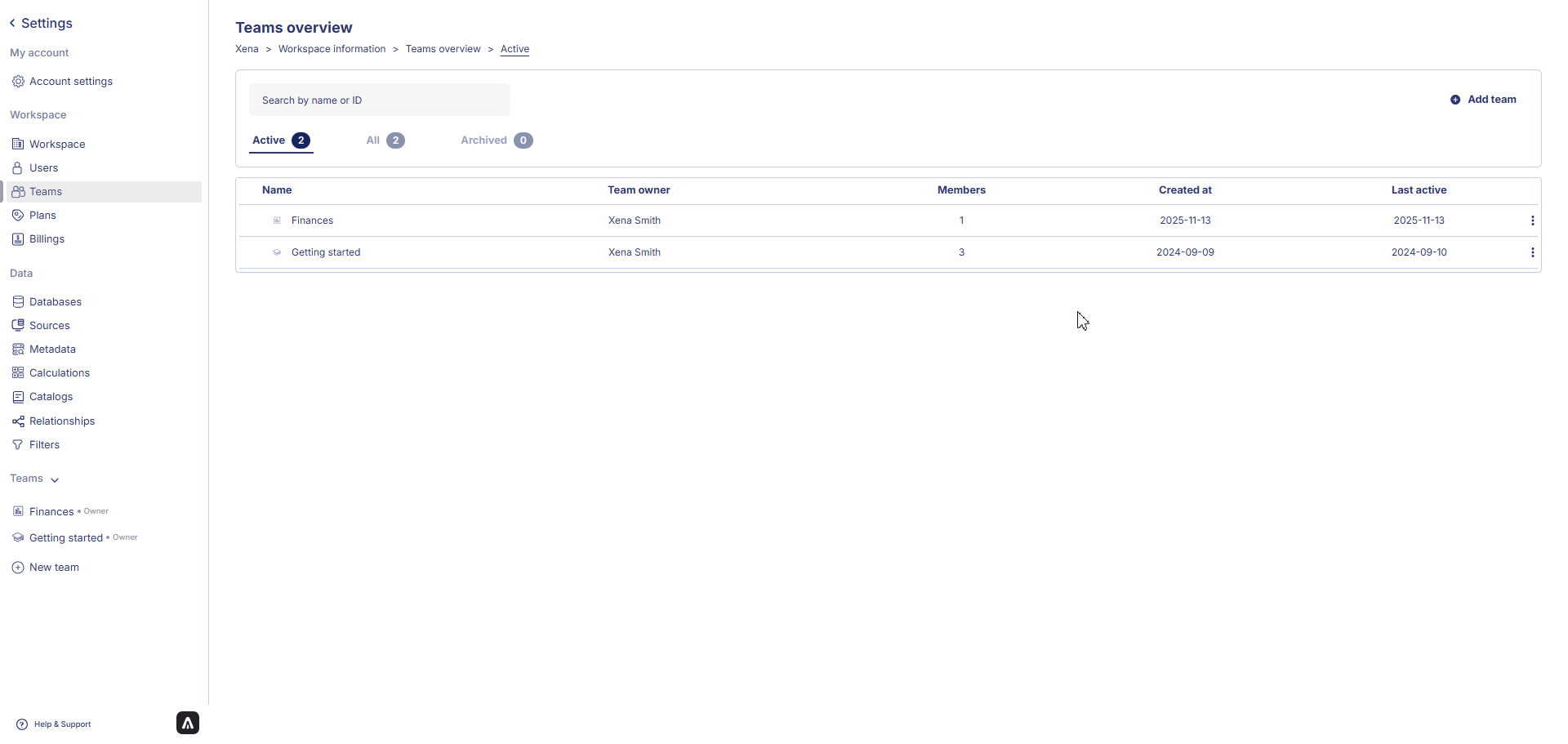Viewport: 1568px width, 744px height.
Task: Open the Getting started row options menu
Action: (x=1532, y=252)
